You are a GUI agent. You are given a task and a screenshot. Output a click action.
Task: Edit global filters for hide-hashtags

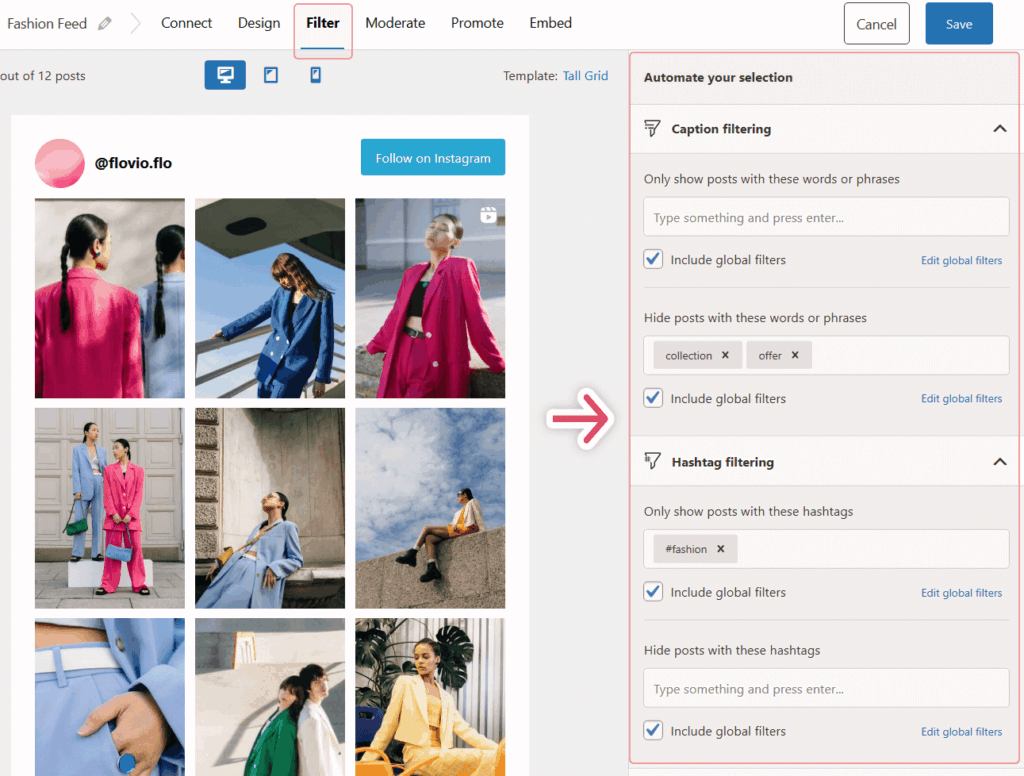961,732
